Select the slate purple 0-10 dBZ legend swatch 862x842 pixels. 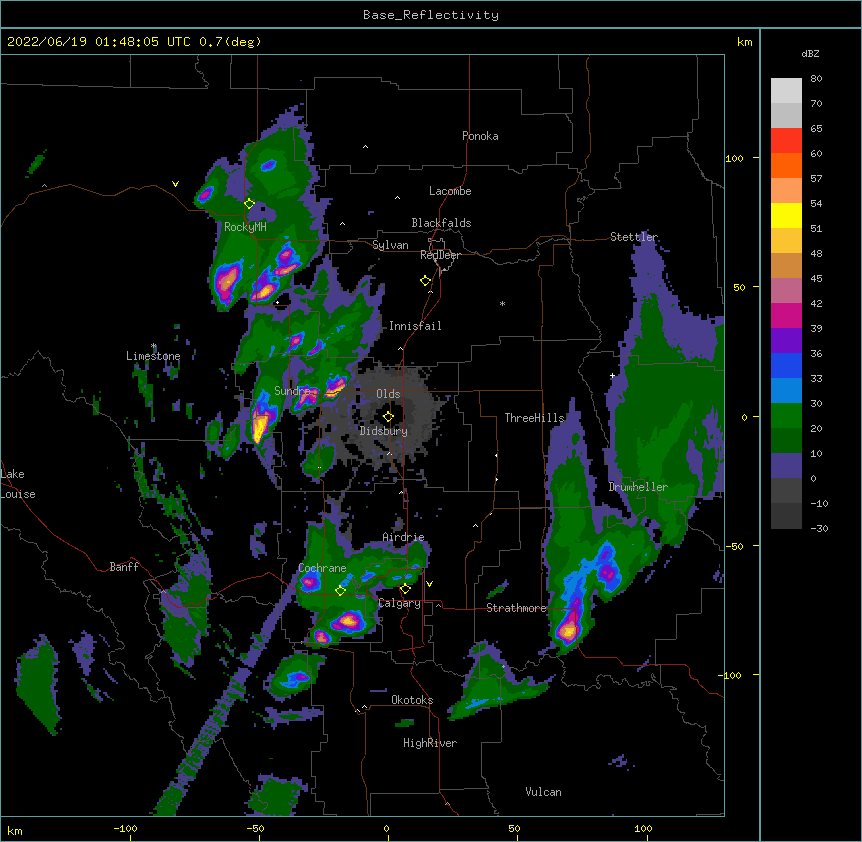pos(786,466)
